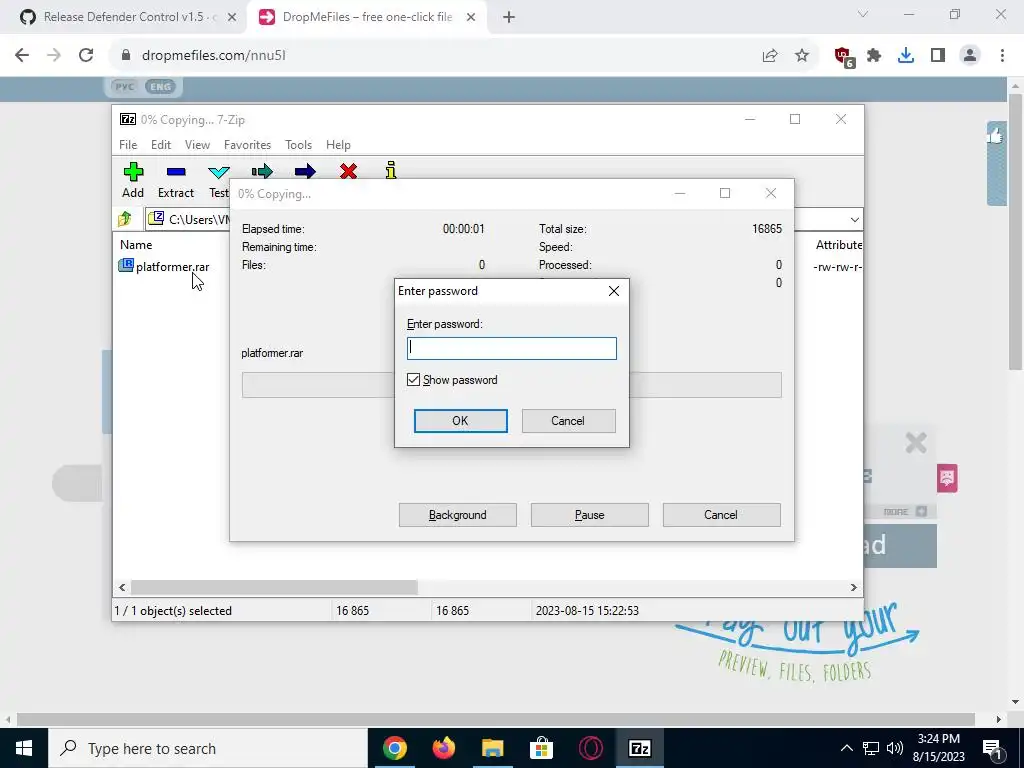
Task: Open the Favorites menu in 7-Zip
Action: click(247, 144)
